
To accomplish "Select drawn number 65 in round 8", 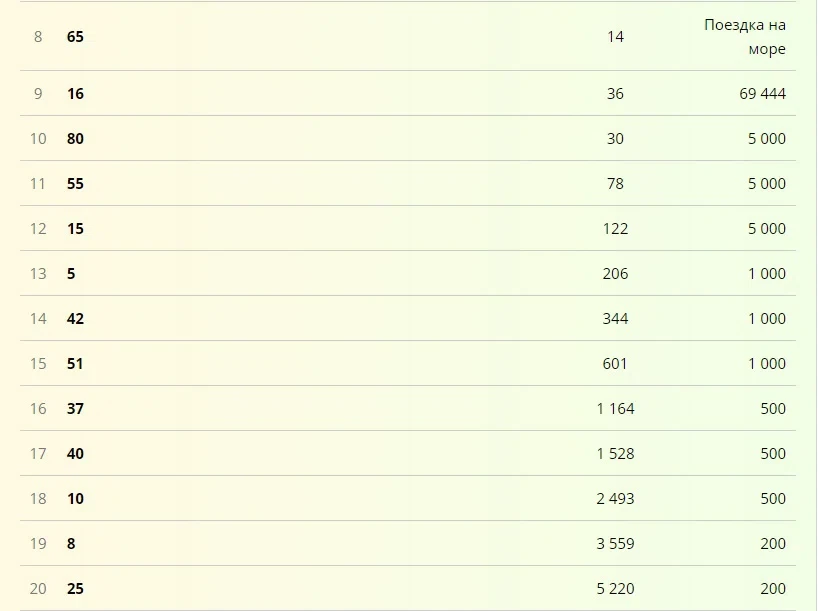I will point(75,37).
